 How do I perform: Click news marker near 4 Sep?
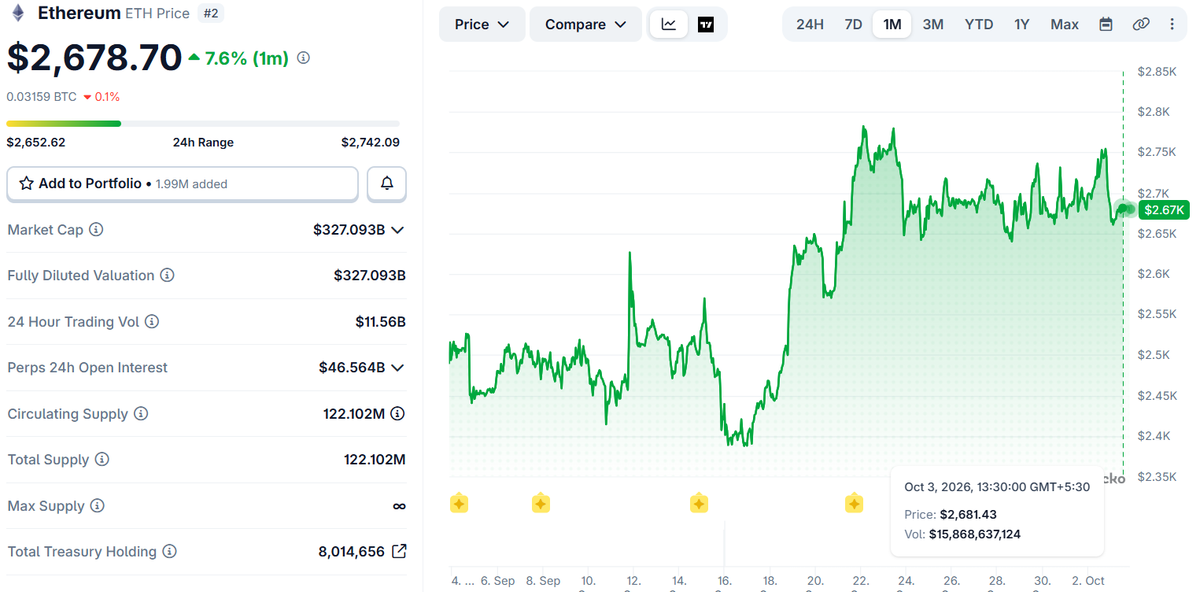click(x=459, y=503)
